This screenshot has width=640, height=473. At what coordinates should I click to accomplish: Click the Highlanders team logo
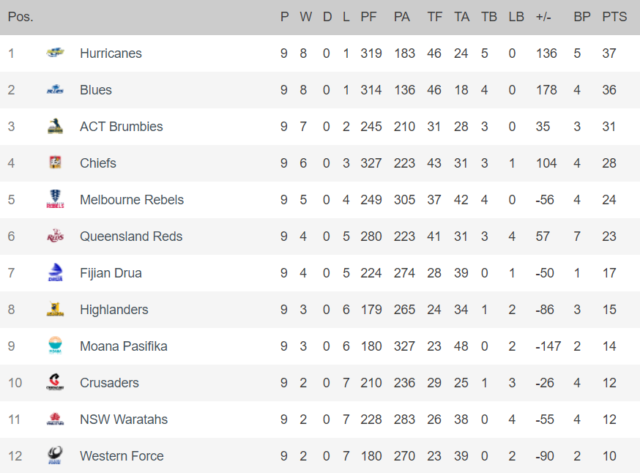pos(55,309)
